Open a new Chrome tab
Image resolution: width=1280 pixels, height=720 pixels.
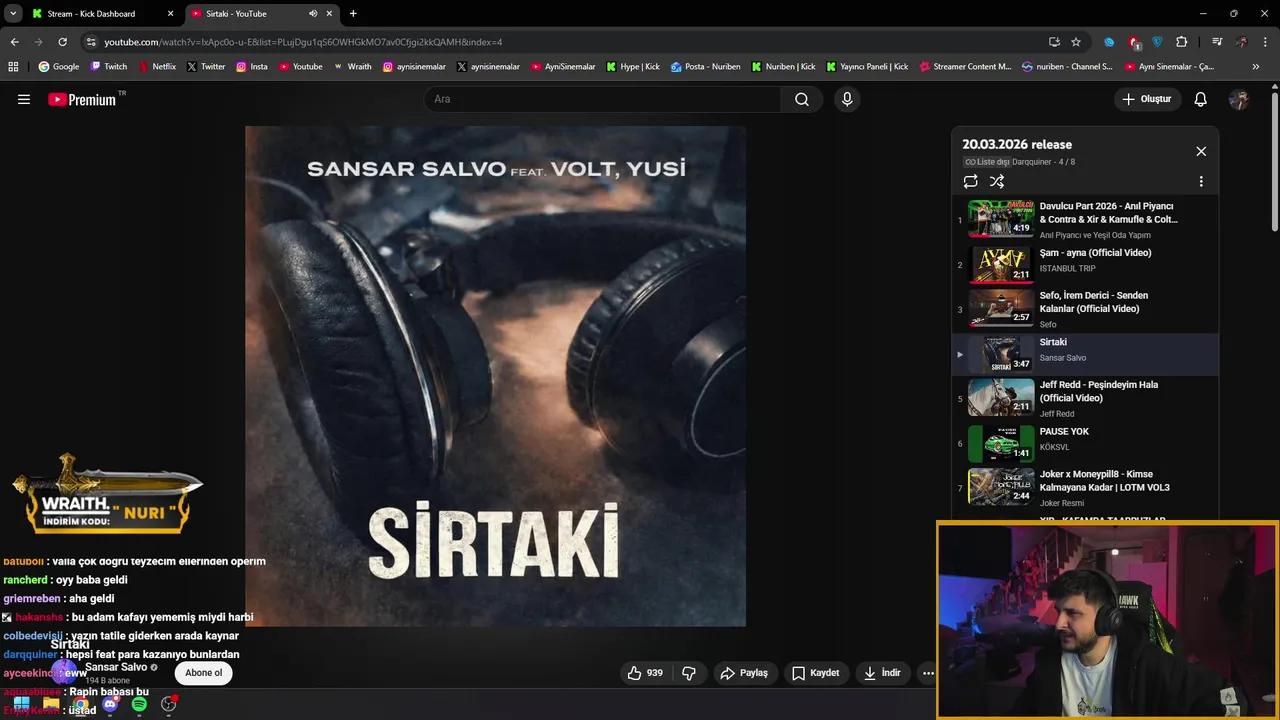coord(353,14)
